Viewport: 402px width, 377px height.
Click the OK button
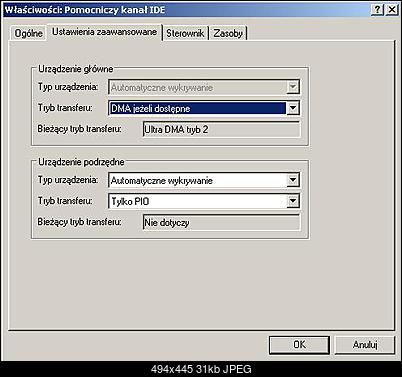tap(299, 344)
